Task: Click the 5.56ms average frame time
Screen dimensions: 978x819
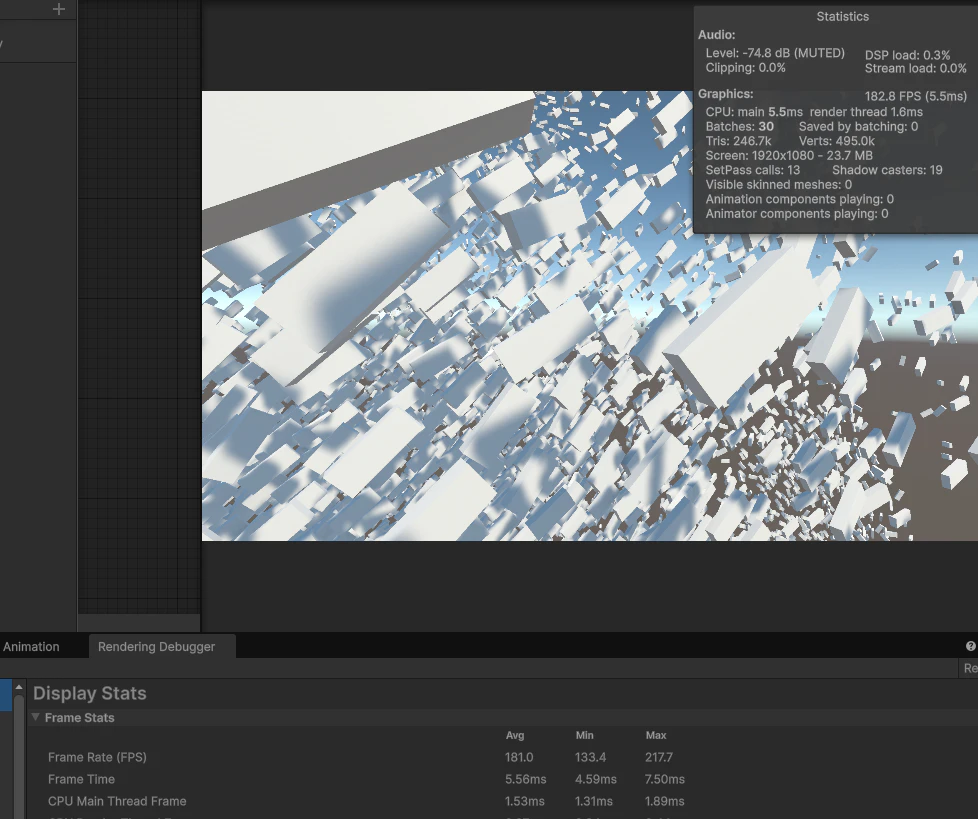Action: coord(526,779)
